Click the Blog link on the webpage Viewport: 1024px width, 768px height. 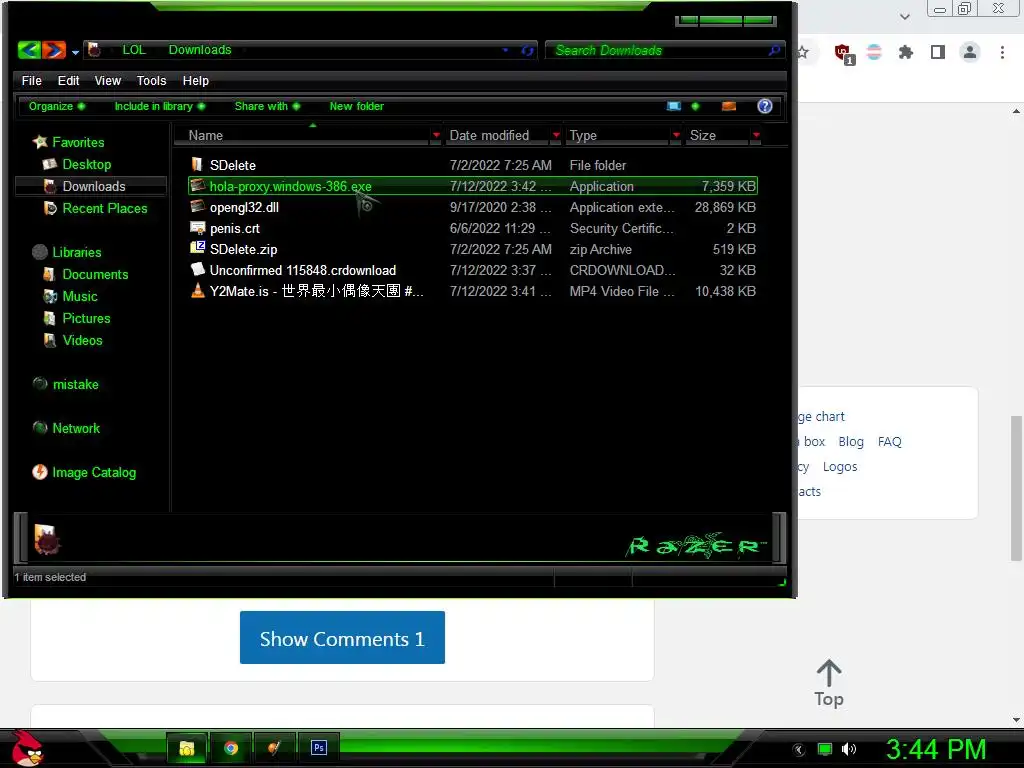tap(851, 441)
